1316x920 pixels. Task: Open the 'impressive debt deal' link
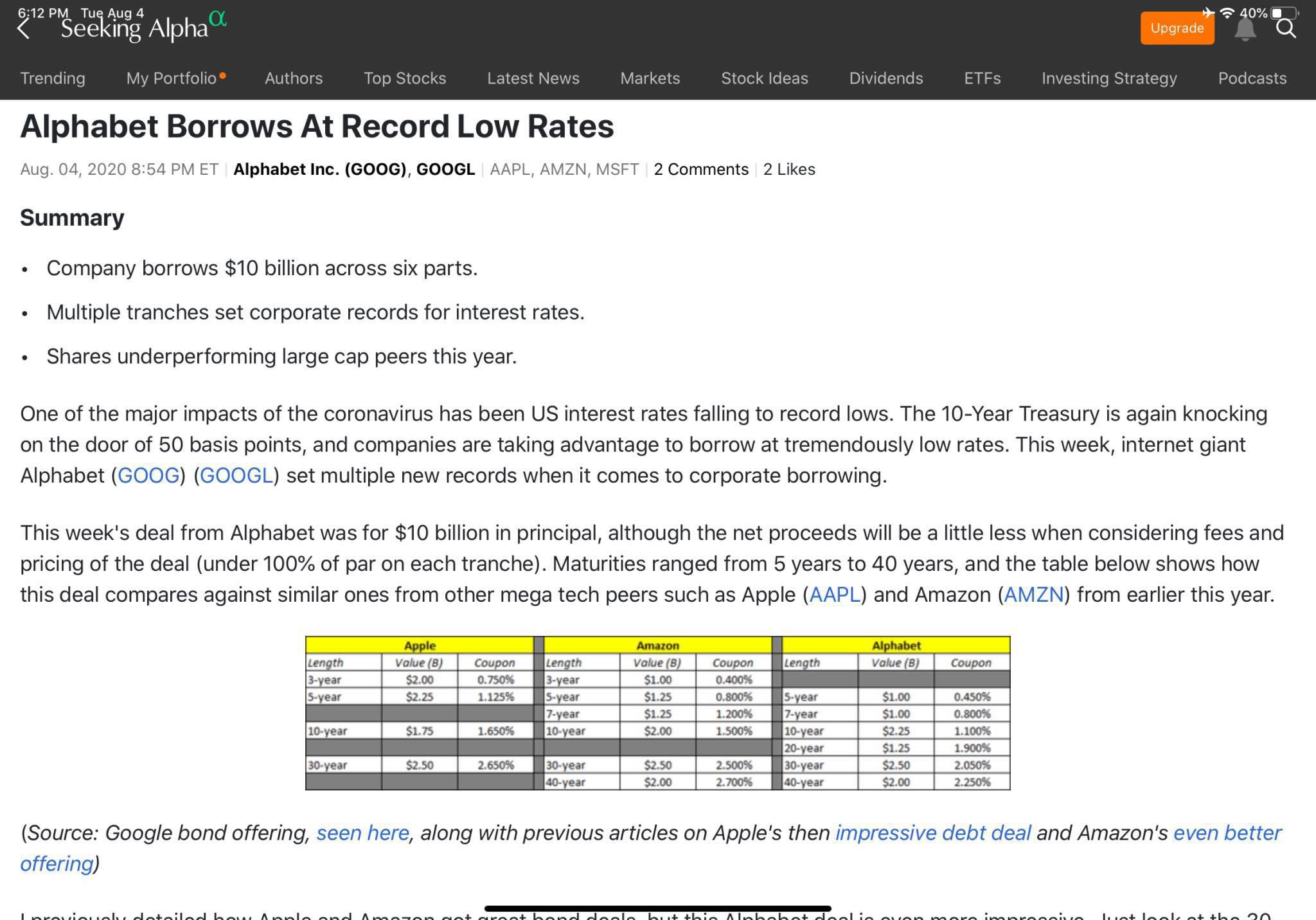tap(933, 833)
